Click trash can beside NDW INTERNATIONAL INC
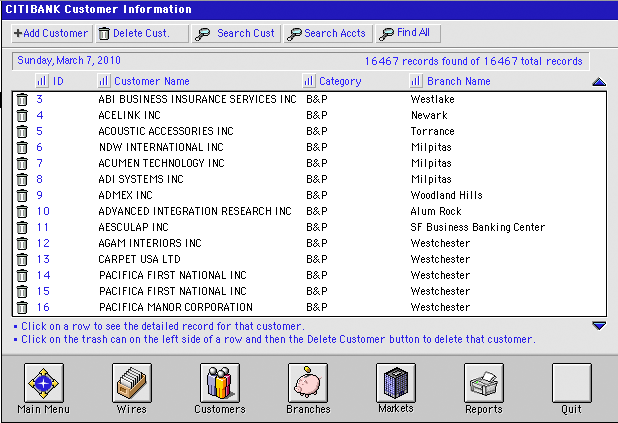The height and width of the screenshot is (423, 618). [22, 147]
